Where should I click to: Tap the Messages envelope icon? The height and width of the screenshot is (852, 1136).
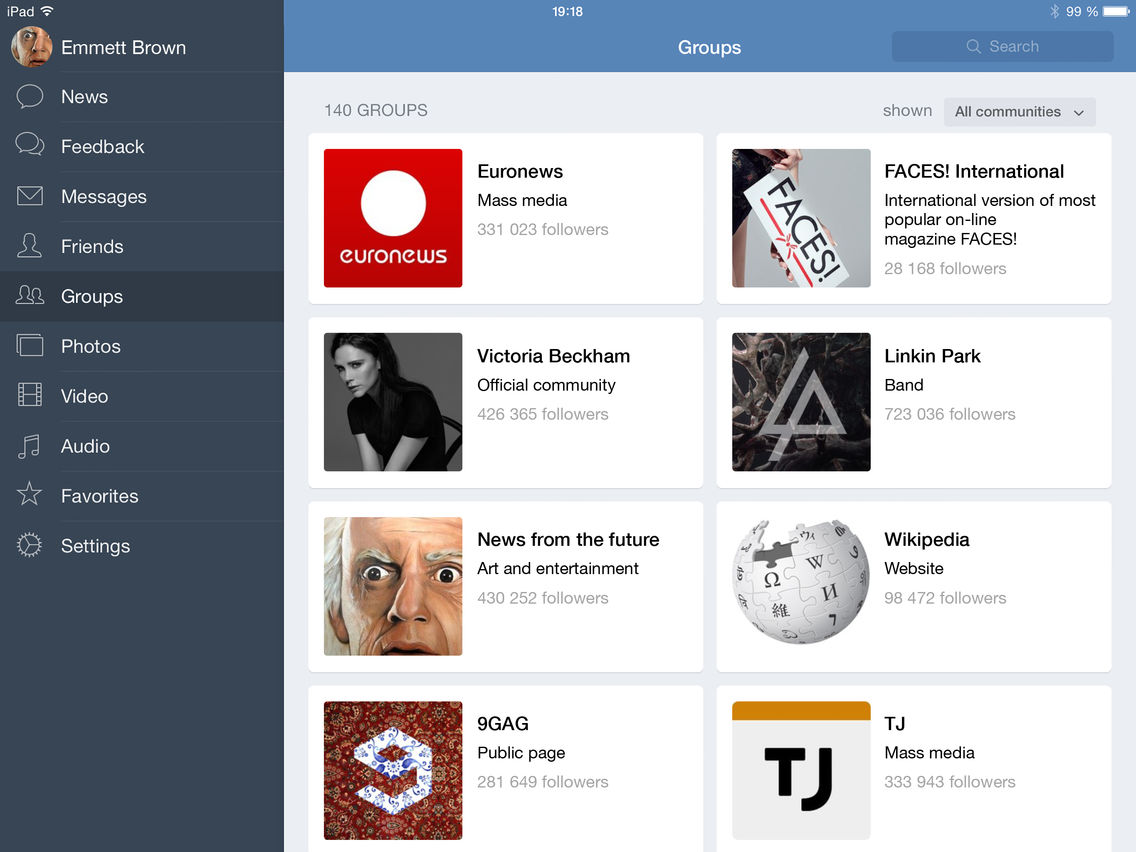point(30,196)
